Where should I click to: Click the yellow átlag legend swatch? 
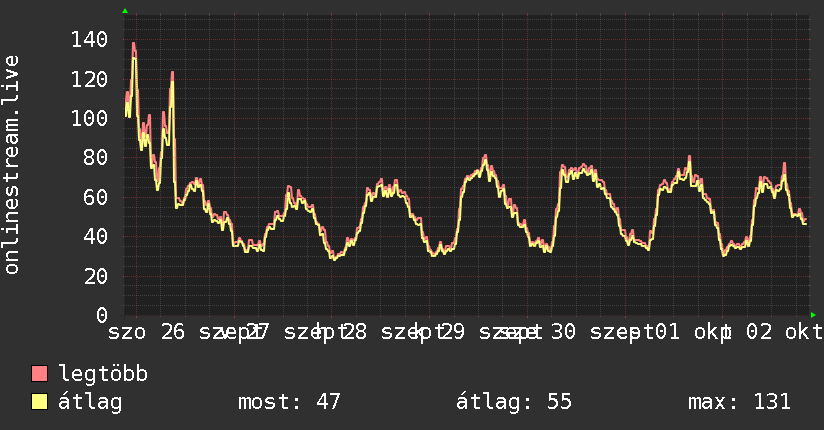coord(39,402)
